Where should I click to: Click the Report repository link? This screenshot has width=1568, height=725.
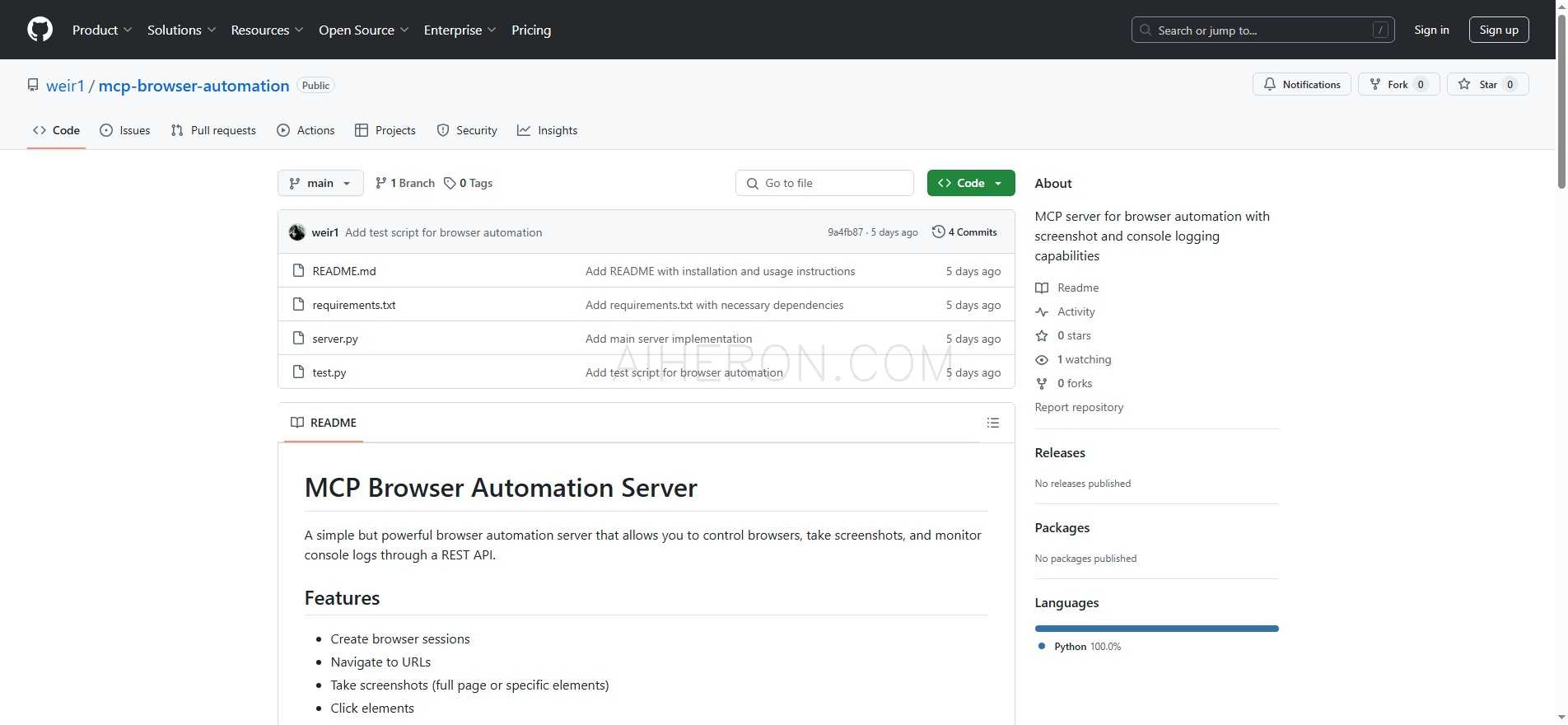click(1079, 407)
